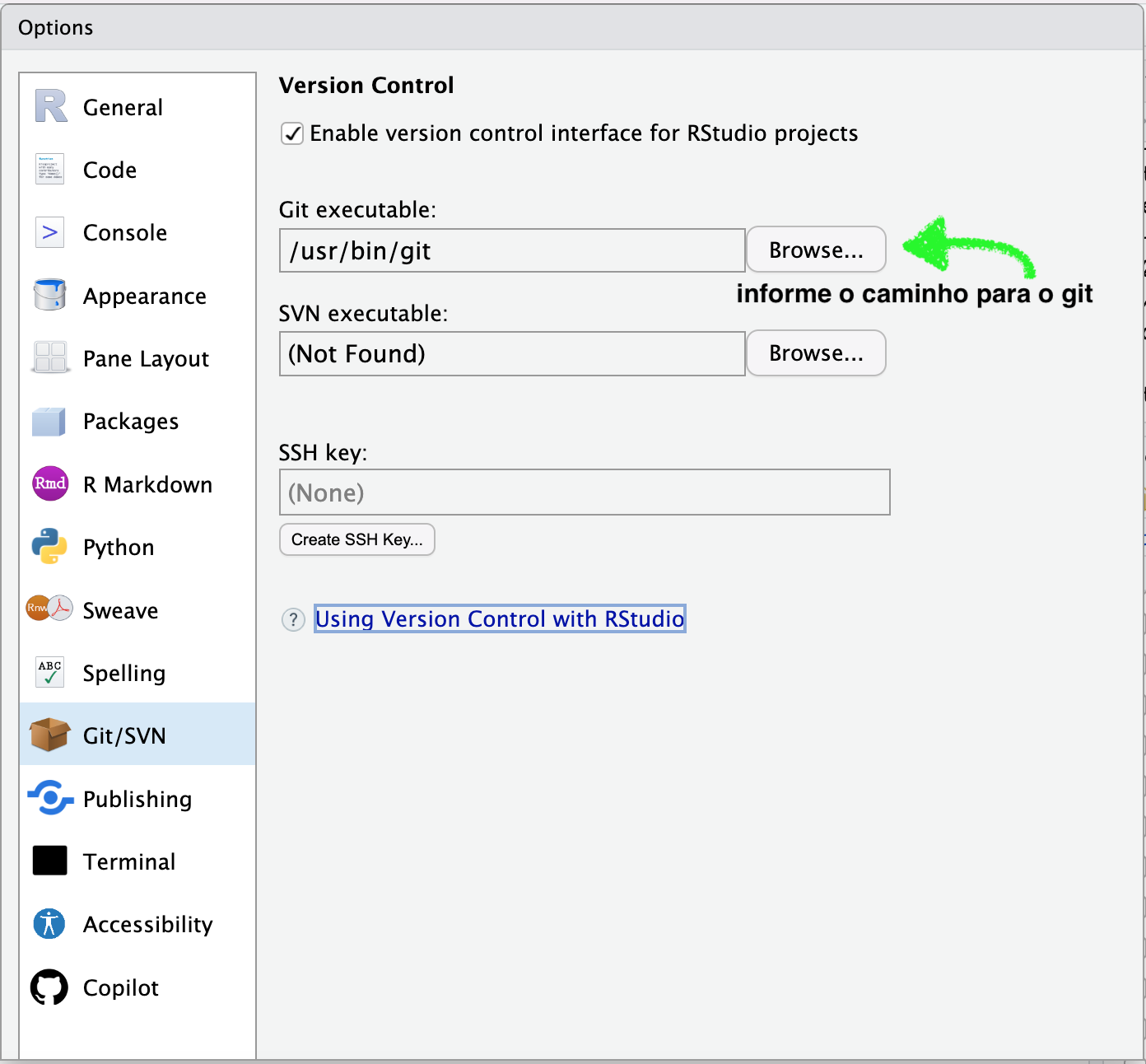Screen dimensions: 1146x1064
Task: Click the Options window title
Action: pos(56,28)
